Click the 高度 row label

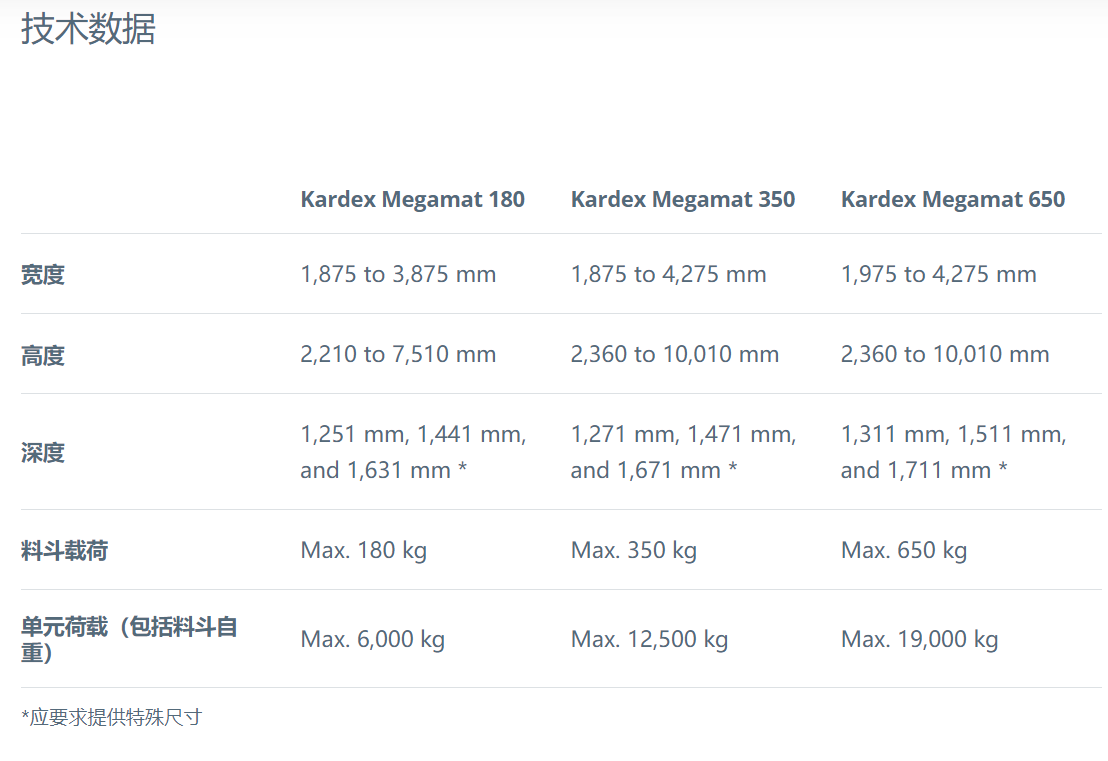(43, 355)
